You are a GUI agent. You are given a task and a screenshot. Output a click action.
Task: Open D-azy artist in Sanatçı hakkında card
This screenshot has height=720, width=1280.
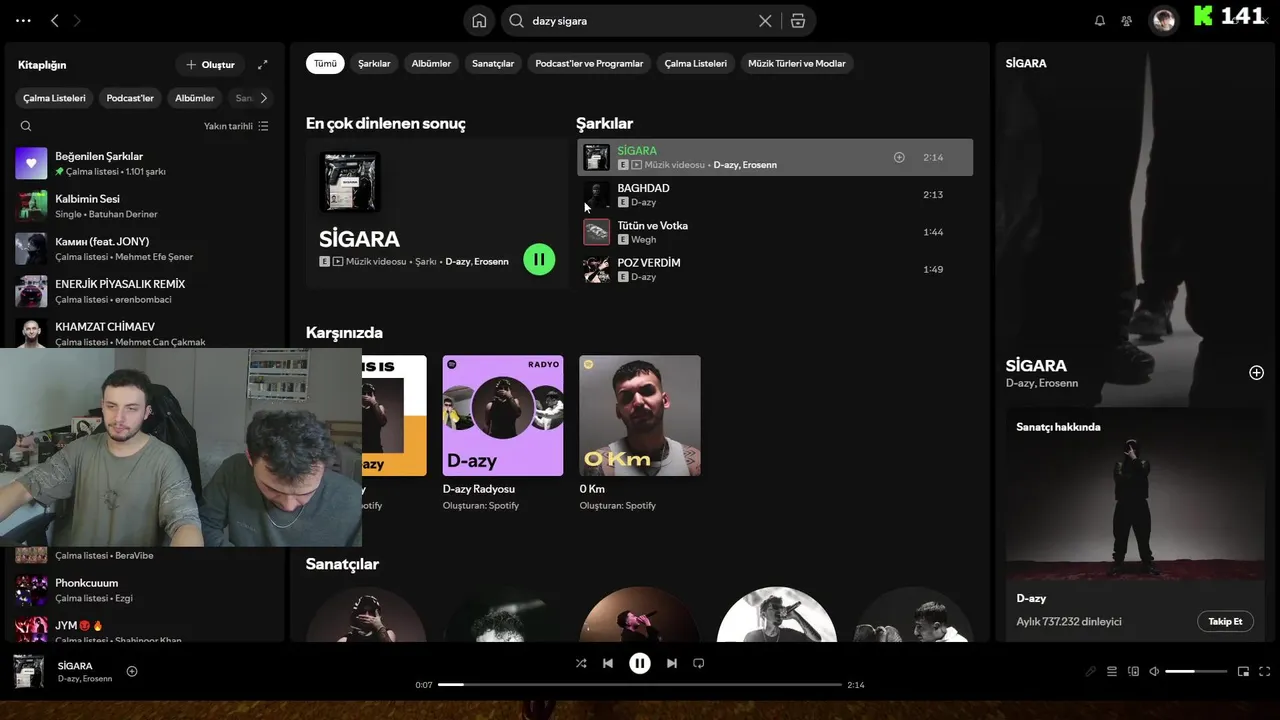coord(1031,598)
